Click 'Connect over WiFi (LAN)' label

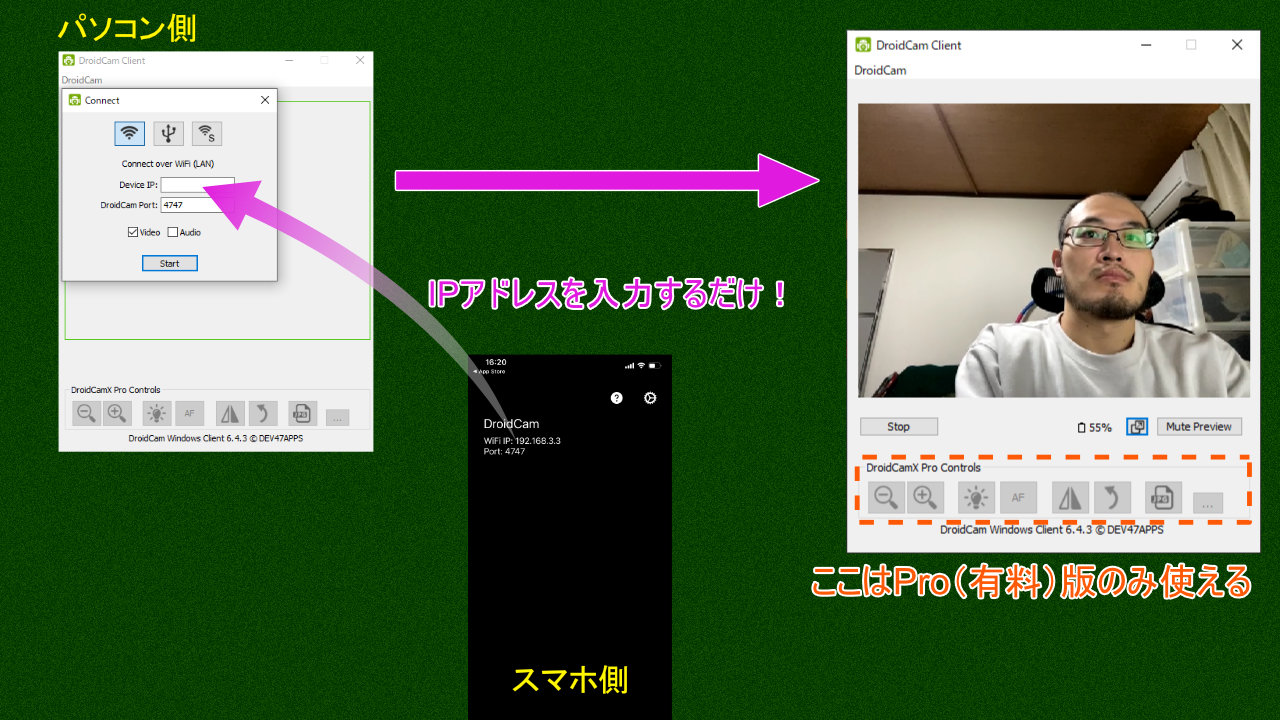tap(168, 164)
